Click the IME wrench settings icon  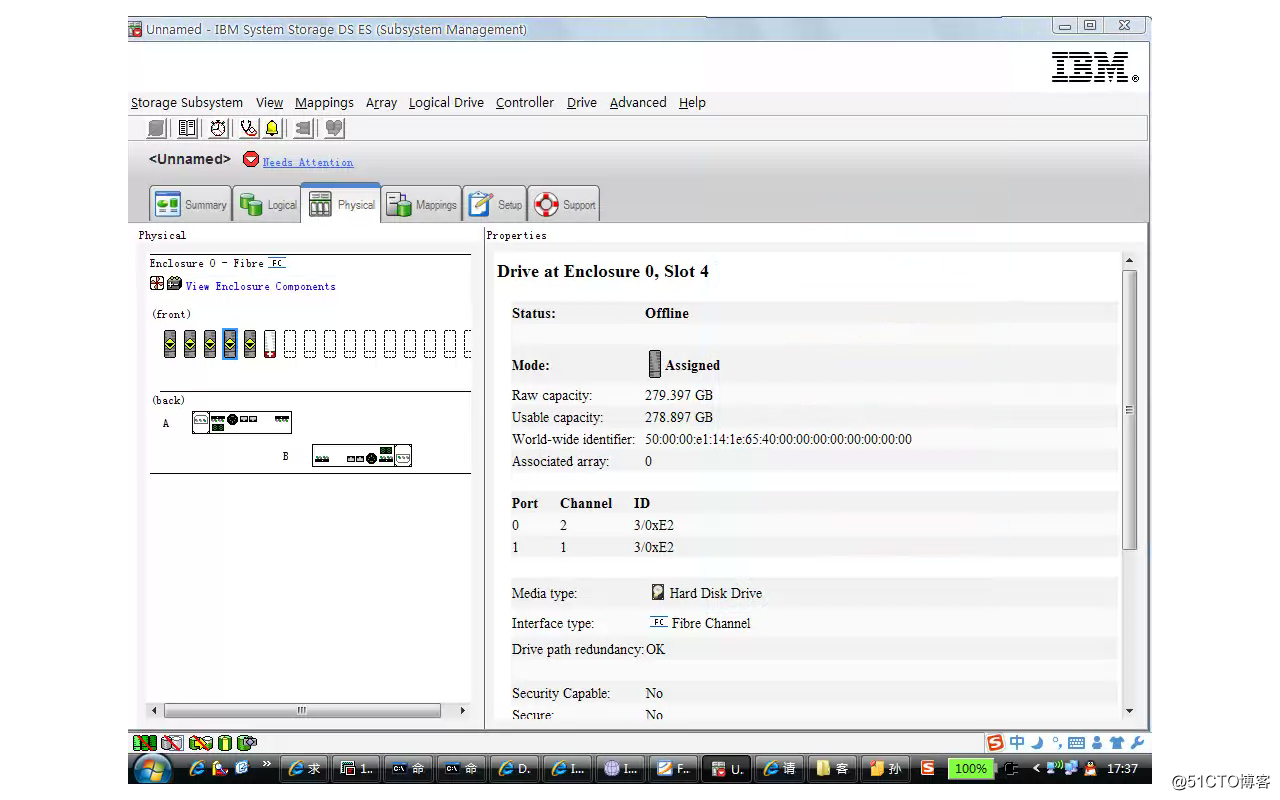click(1137, 742)
